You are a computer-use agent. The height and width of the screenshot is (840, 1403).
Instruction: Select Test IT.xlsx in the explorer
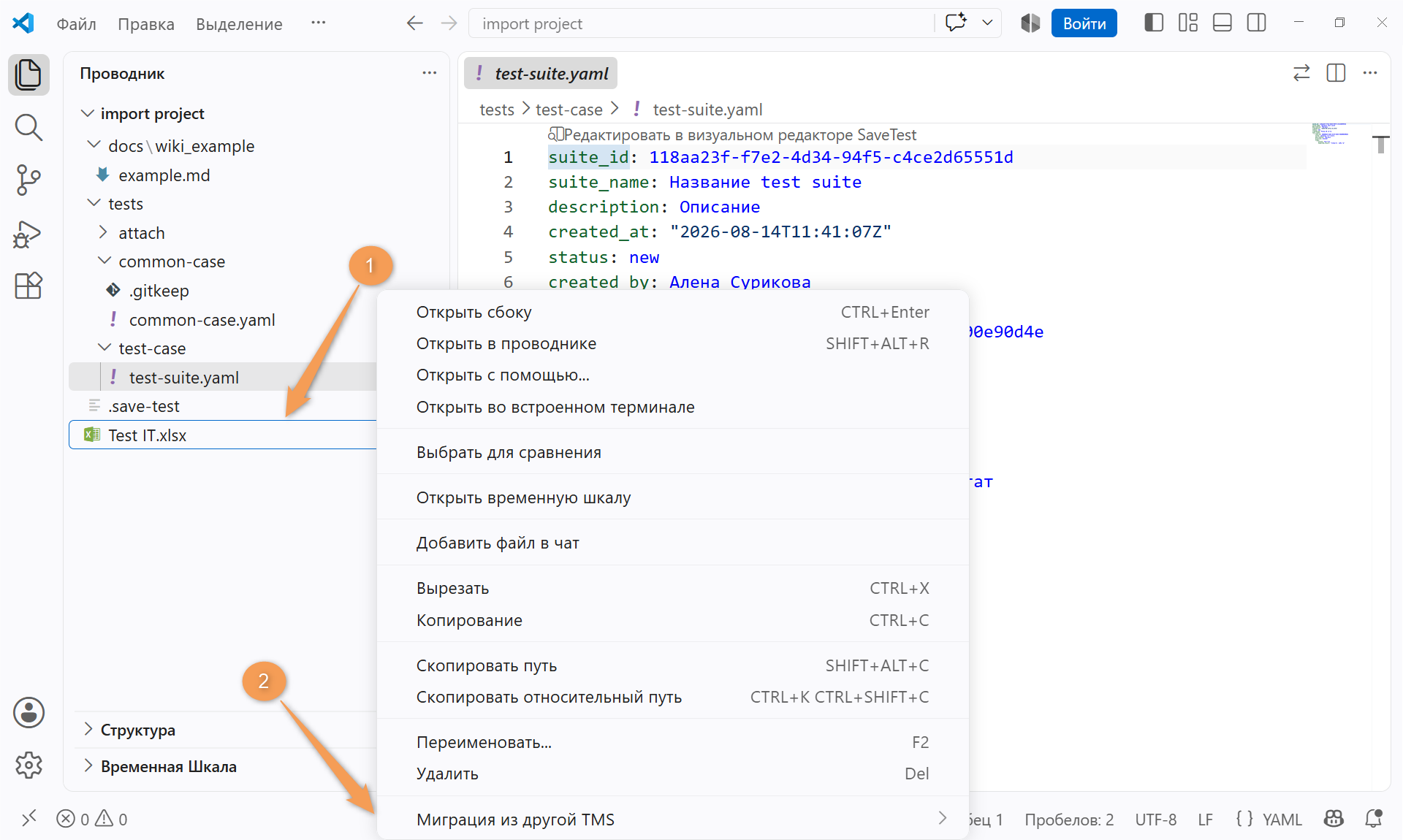(x=223, y=435)
